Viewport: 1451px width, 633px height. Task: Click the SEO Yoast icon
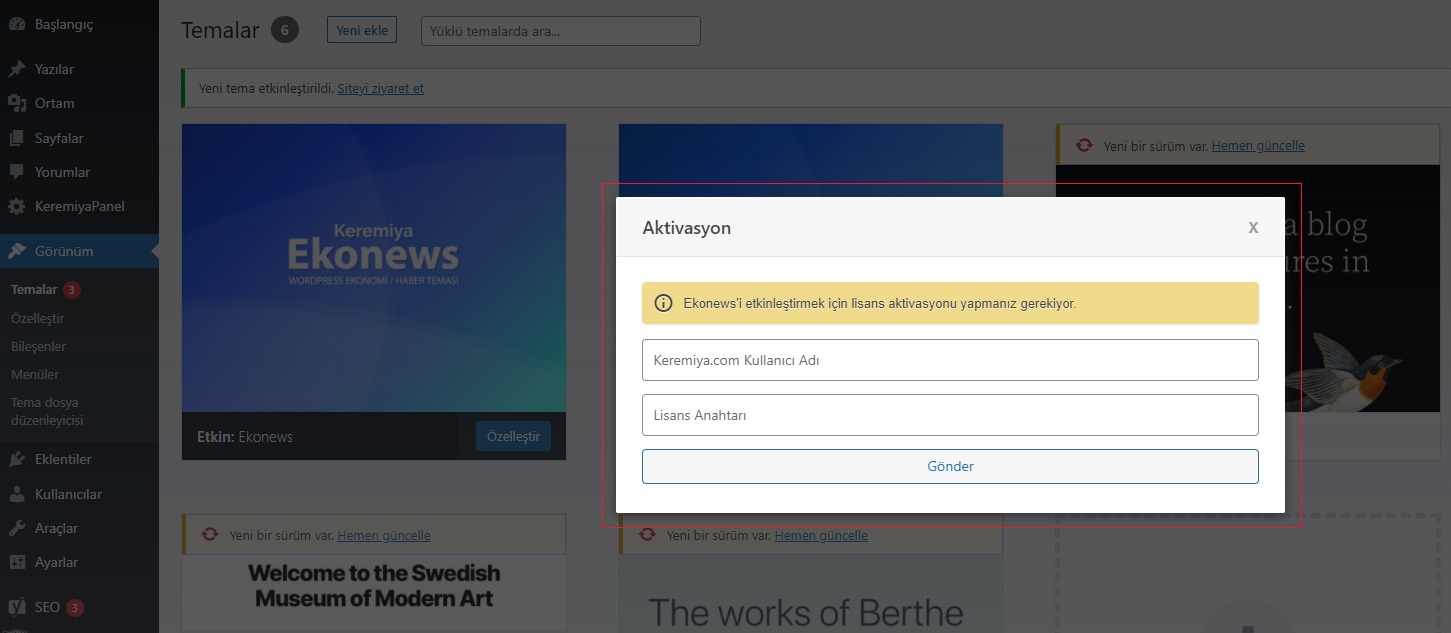17,607
